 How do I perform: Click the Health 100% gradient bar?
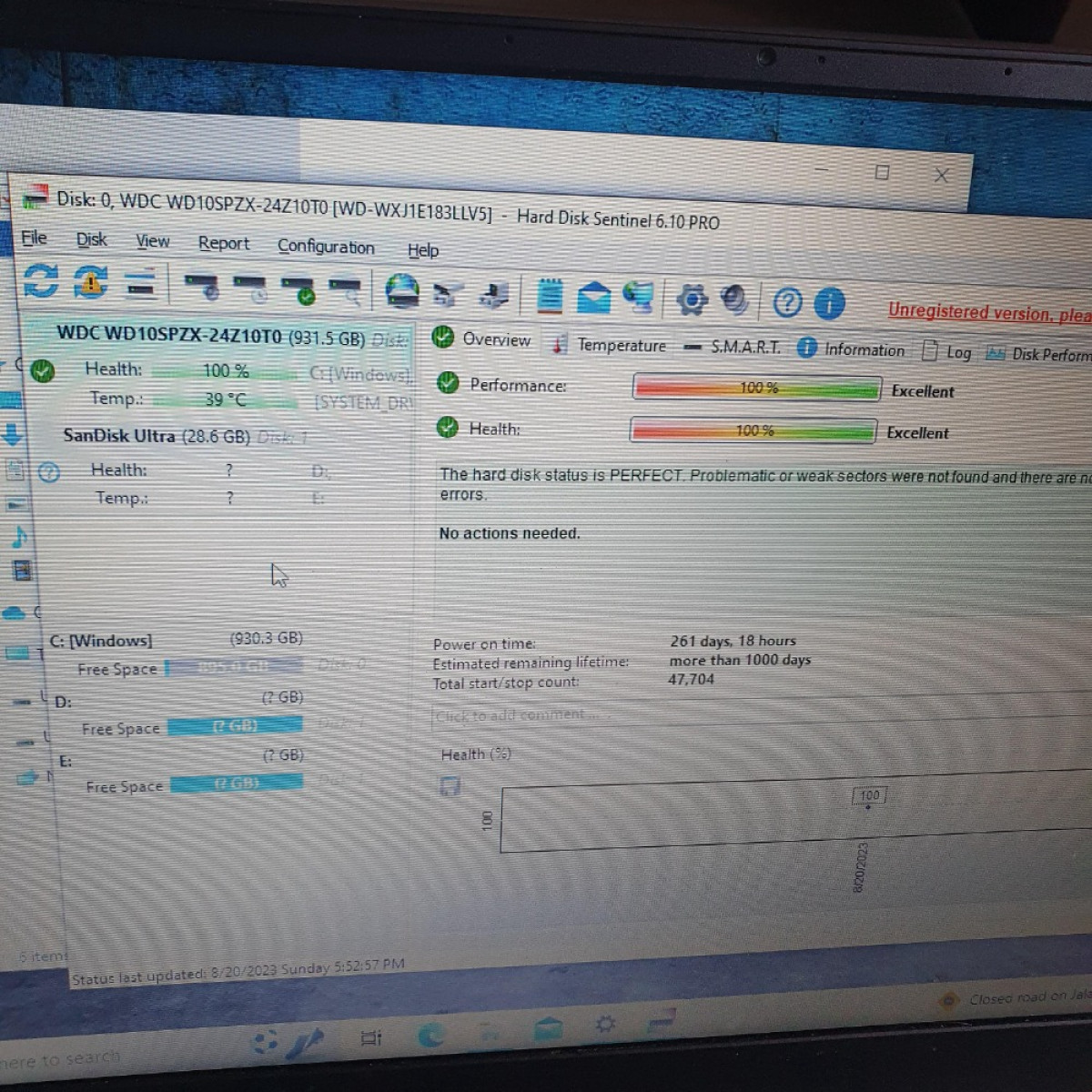[x=753, y=430]
